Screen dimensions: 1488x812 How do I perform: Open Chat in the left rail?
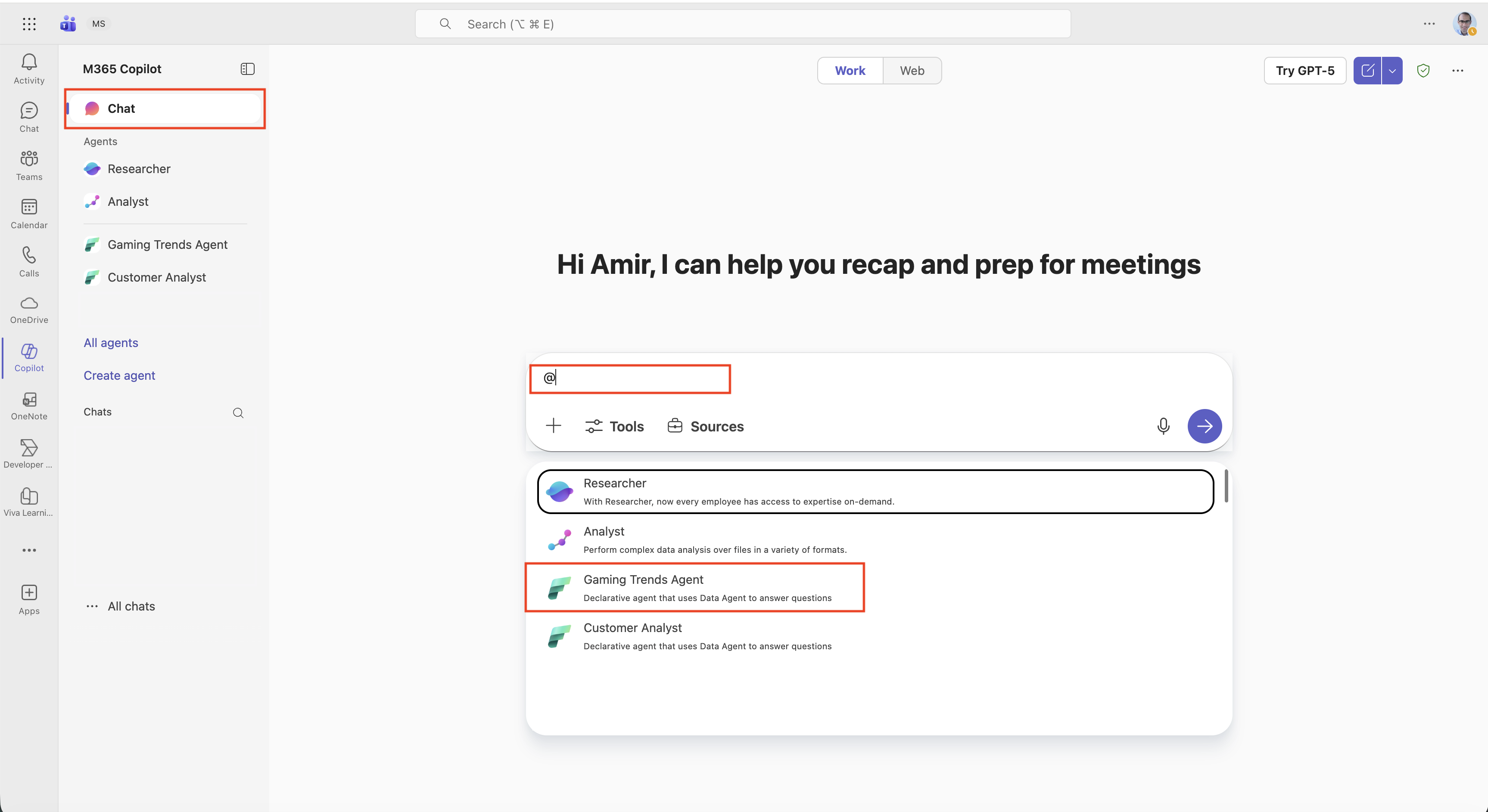(x=29, y=117)
